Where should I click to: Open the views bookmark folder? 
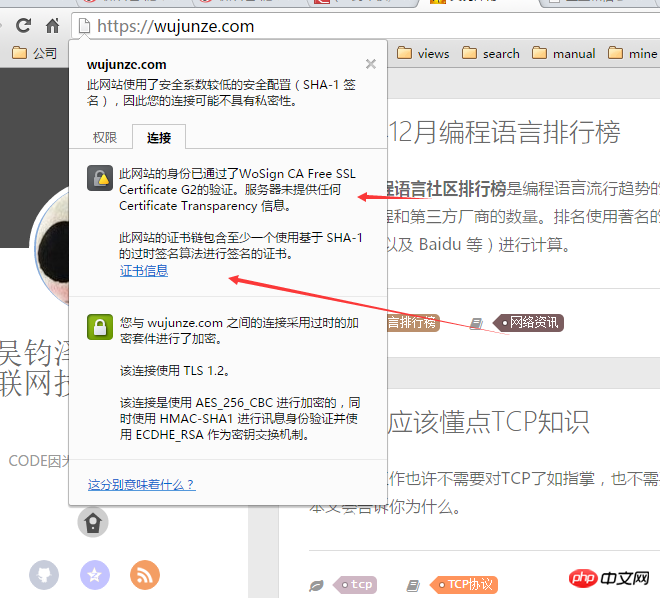pyautogui.click(x=423, y=53)
